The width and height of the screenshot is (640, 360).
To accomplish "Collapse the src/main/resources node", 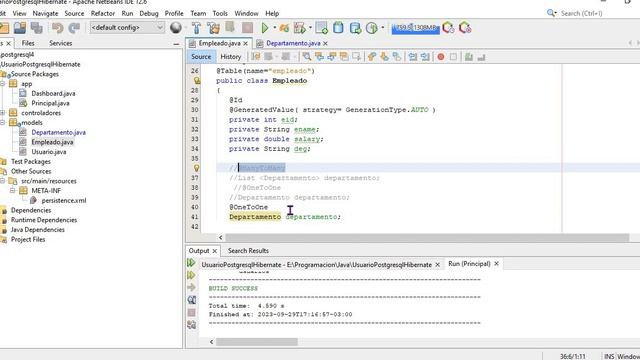I will 3,181.
